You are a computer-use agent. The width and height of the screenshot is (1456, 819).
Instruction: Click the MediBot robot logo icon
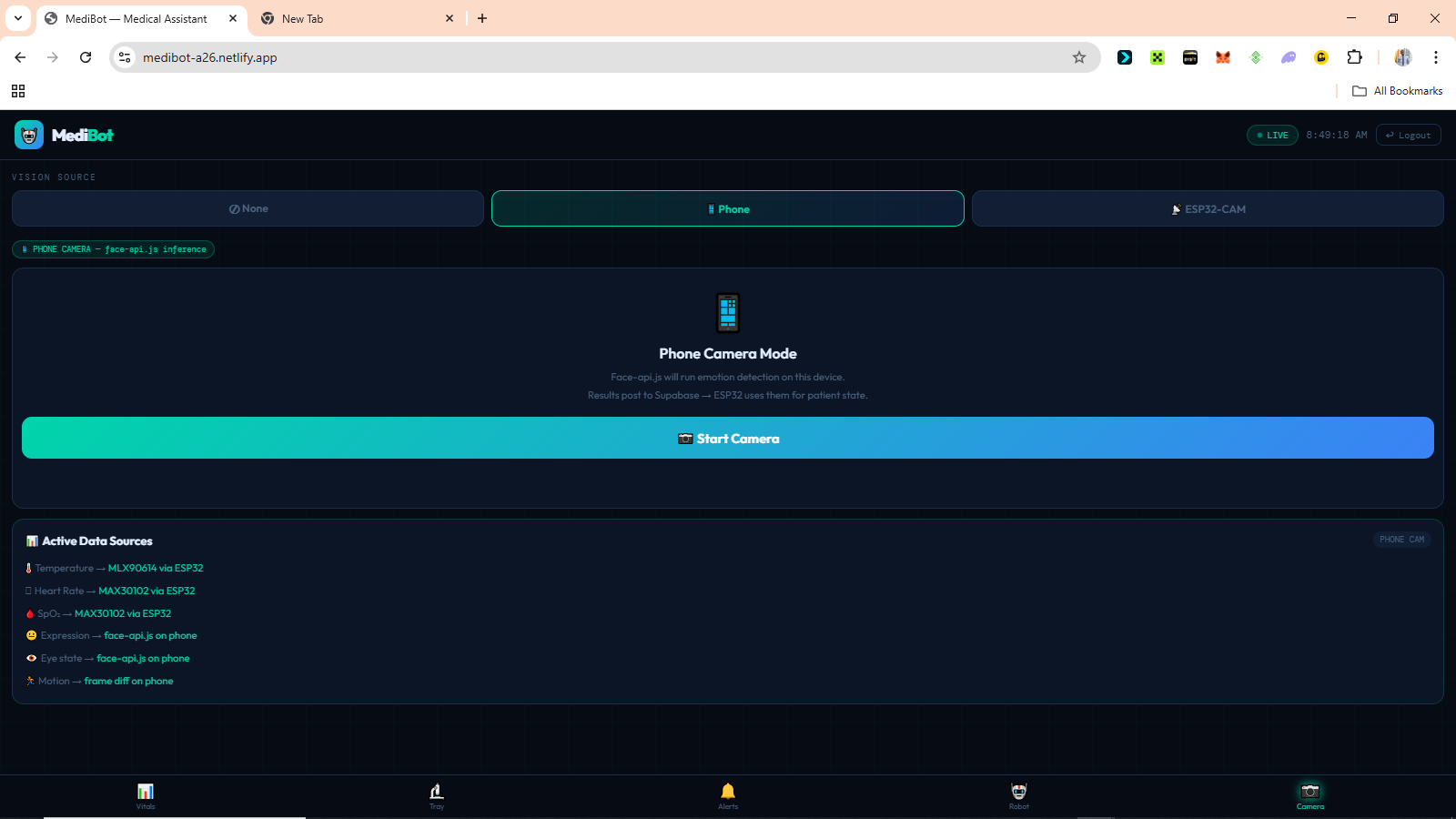click(x=29, y=135)
